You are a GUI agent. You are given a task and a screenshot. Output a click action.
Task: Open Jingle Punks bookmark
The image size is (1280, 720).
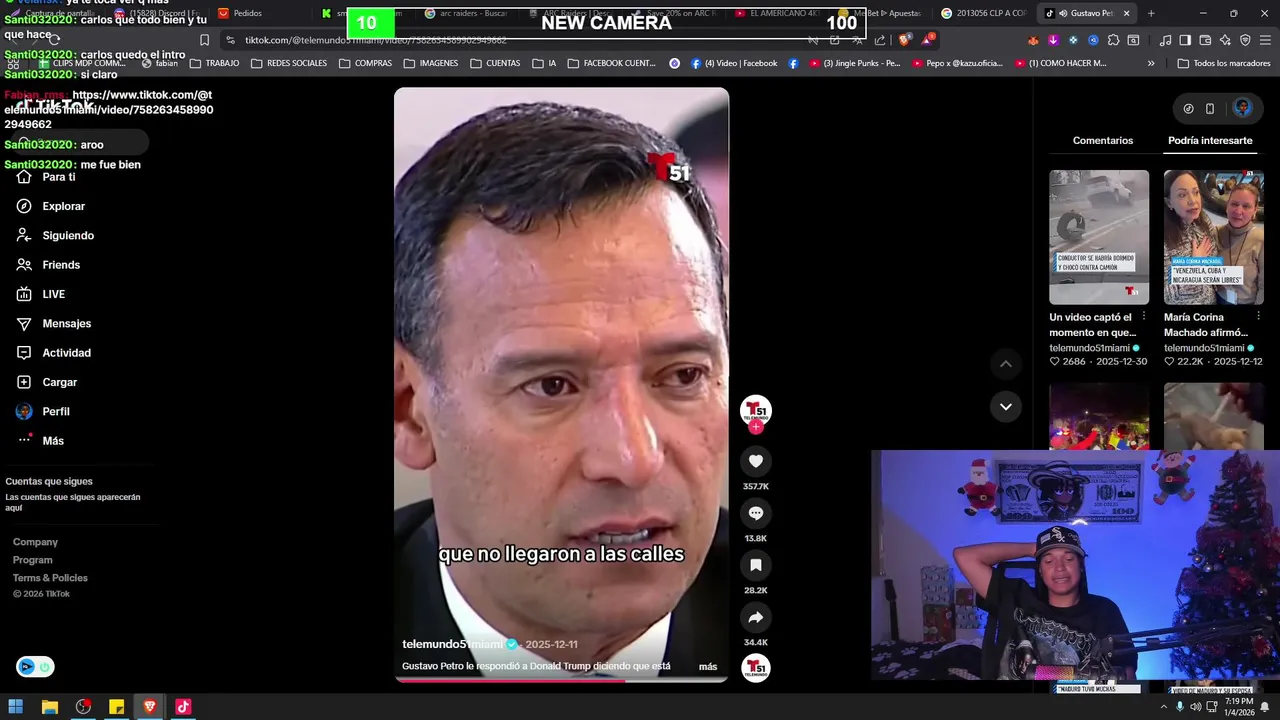point(854,63)
